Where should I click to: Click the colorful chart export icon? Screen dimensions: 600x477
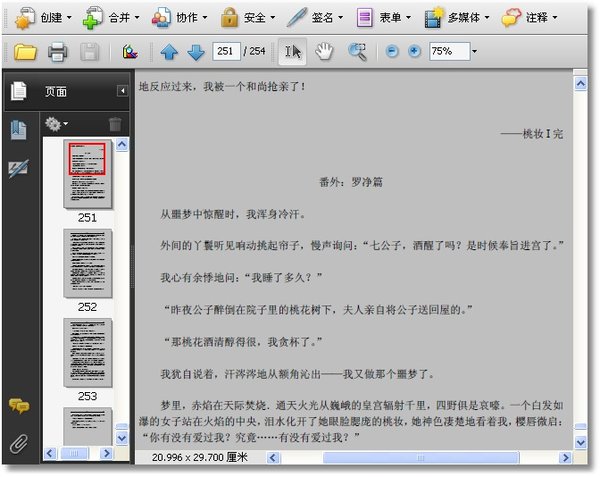(130, 52)
